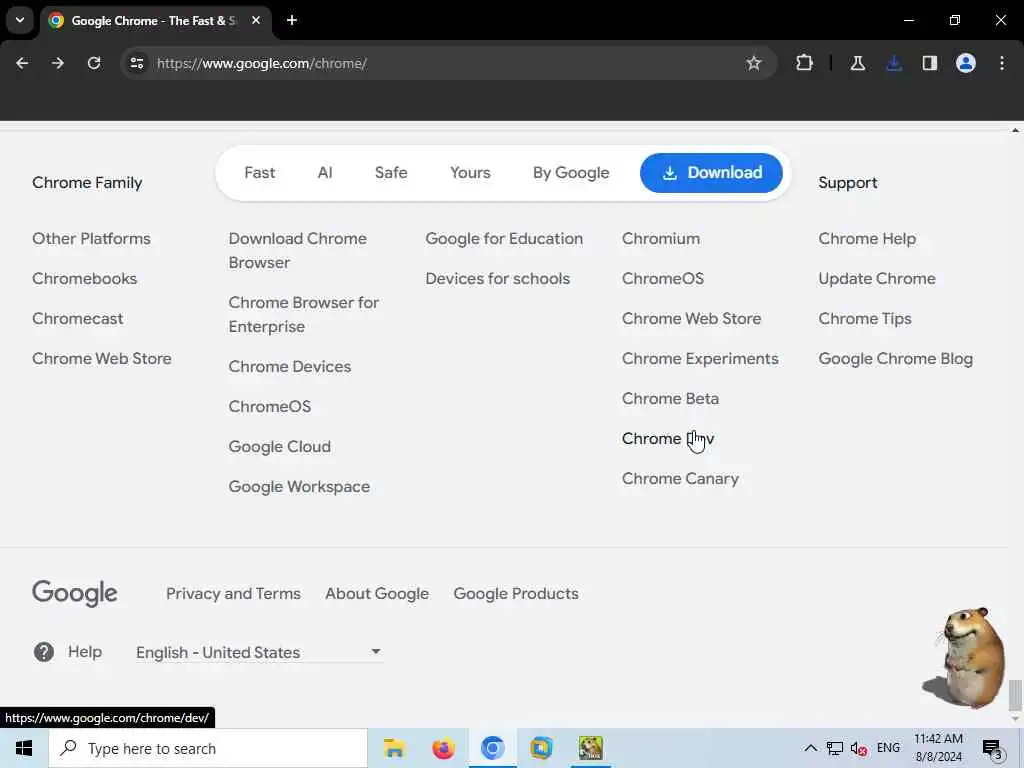
Task: Open the Chrome Tips link
Action: coord(865,319)
